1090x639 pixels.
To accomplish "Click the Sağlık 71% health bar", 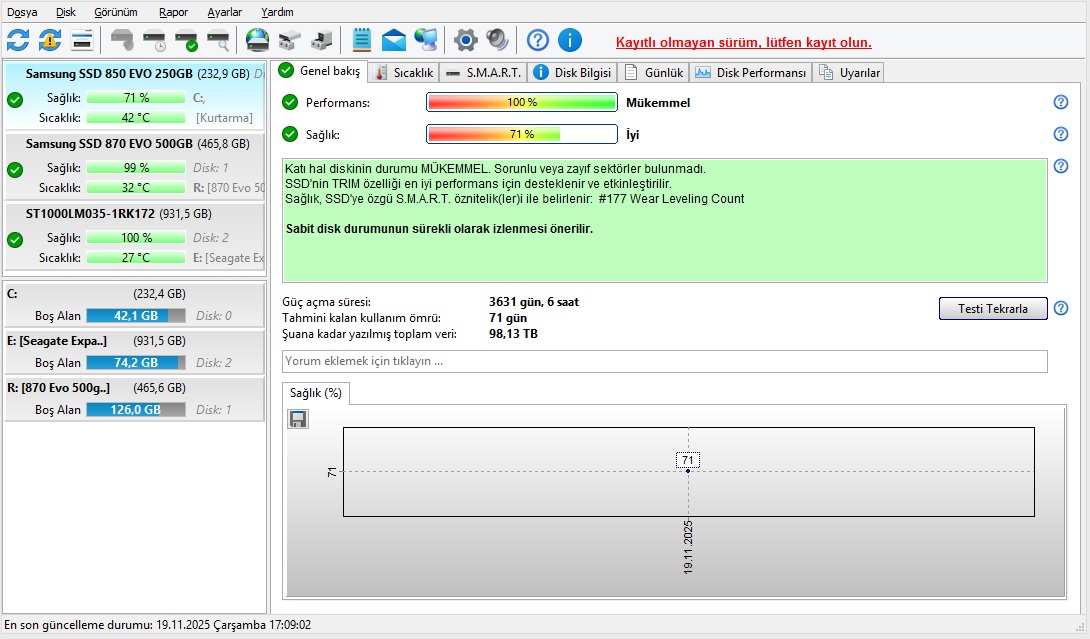I will coord(521,134).
